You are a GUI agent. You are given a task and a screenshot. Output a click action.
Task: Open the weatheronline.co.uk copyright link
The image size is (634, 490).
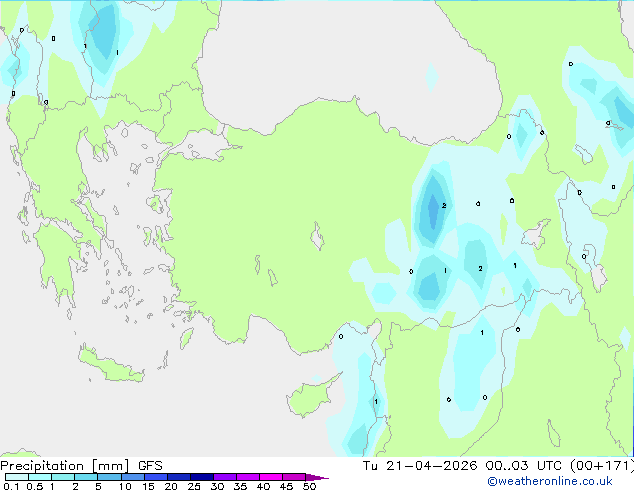pyautogui.click(x=550, y=481)
